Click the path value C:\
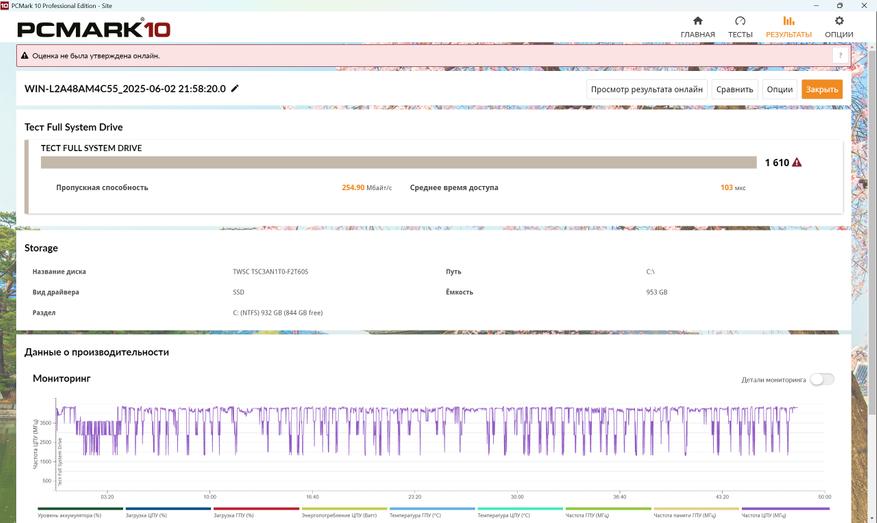 pos(650,272)
